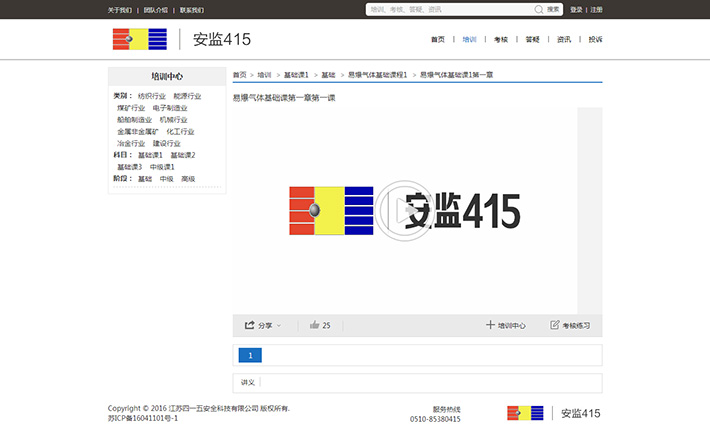
Task: Click the 安监415 header logo
Action: (181, 39)
